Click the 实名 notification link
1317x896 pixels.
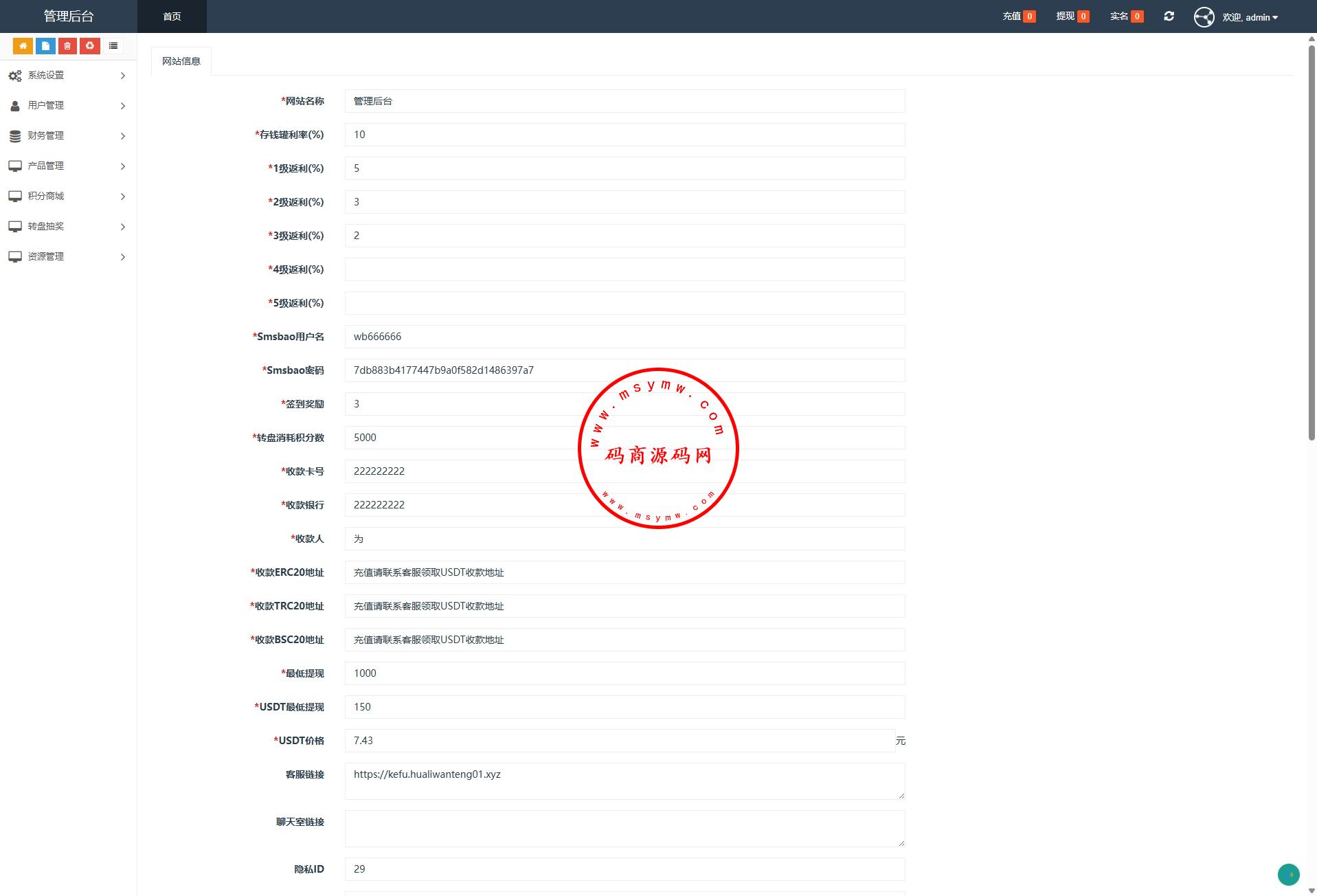[1127, 16]
